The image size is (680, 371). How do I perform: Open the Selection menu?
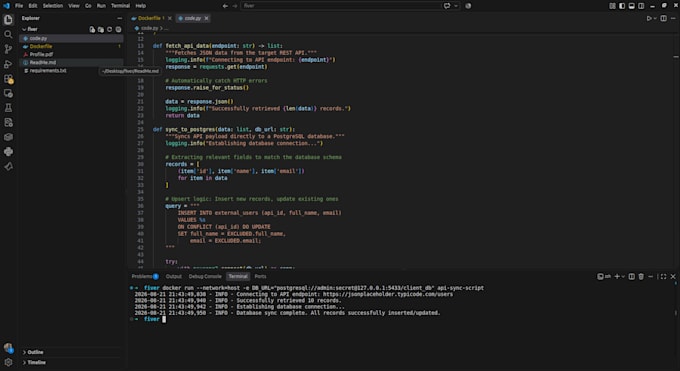tap(53, 6)
